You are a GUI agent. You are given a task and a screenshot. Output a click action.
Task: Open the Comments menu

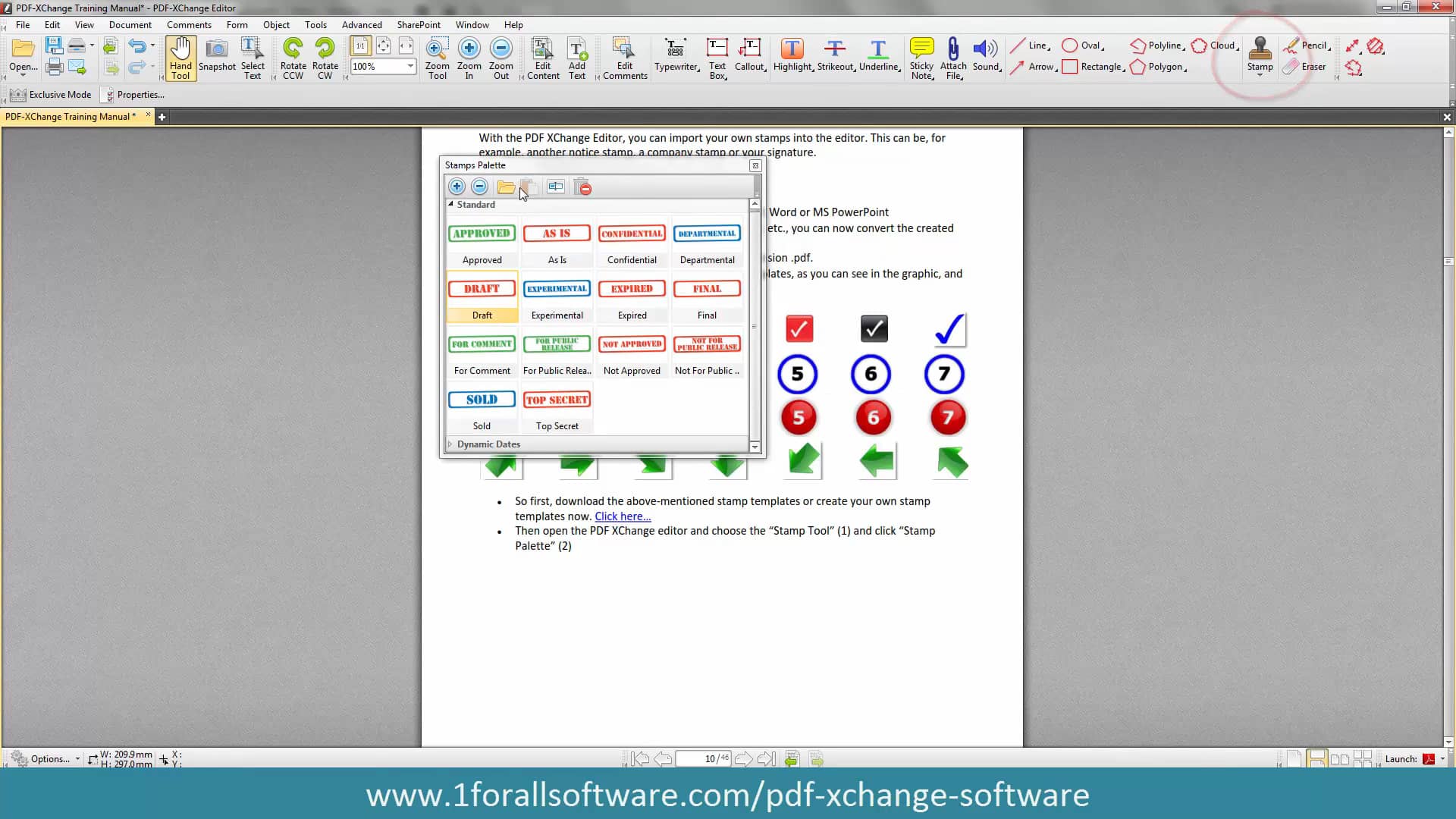tap(189, 24)
